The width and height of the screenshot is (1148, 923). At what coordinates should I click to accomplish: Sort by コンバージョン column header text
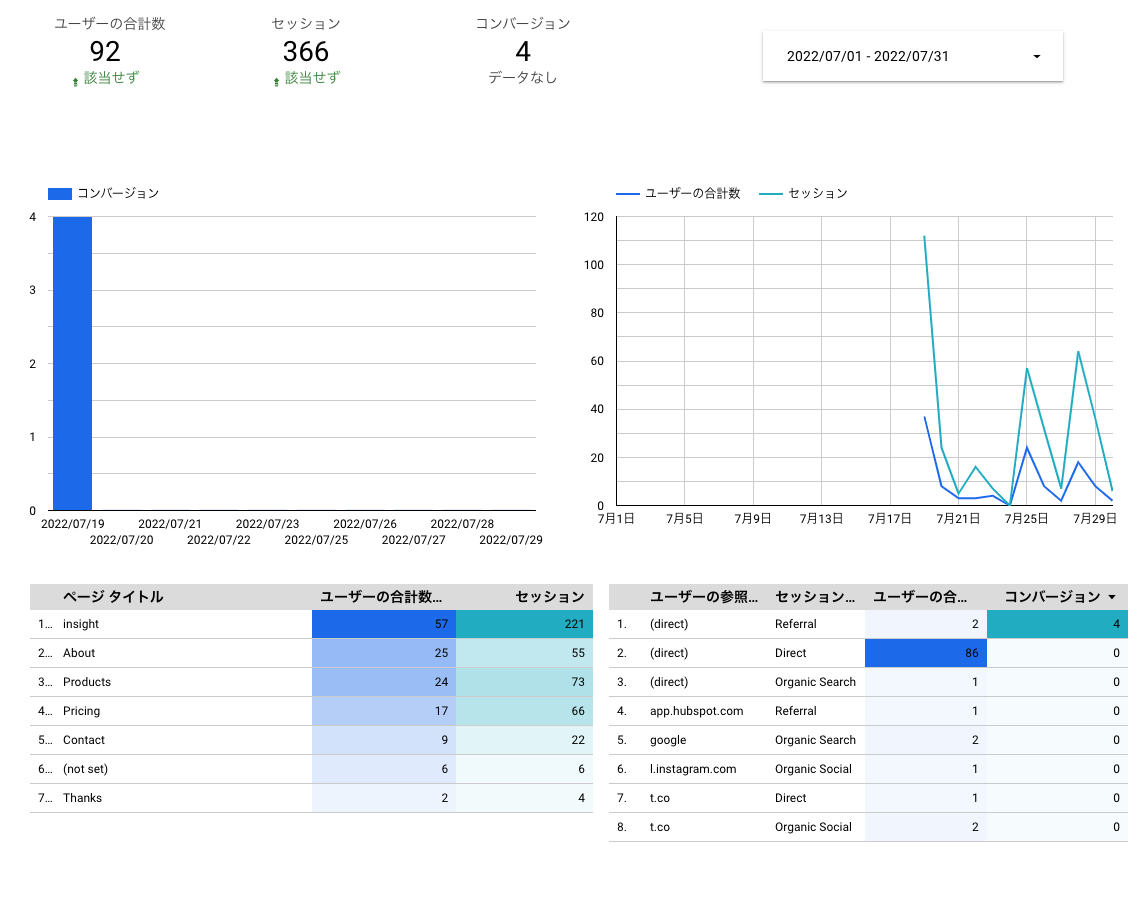point(1052,597)
